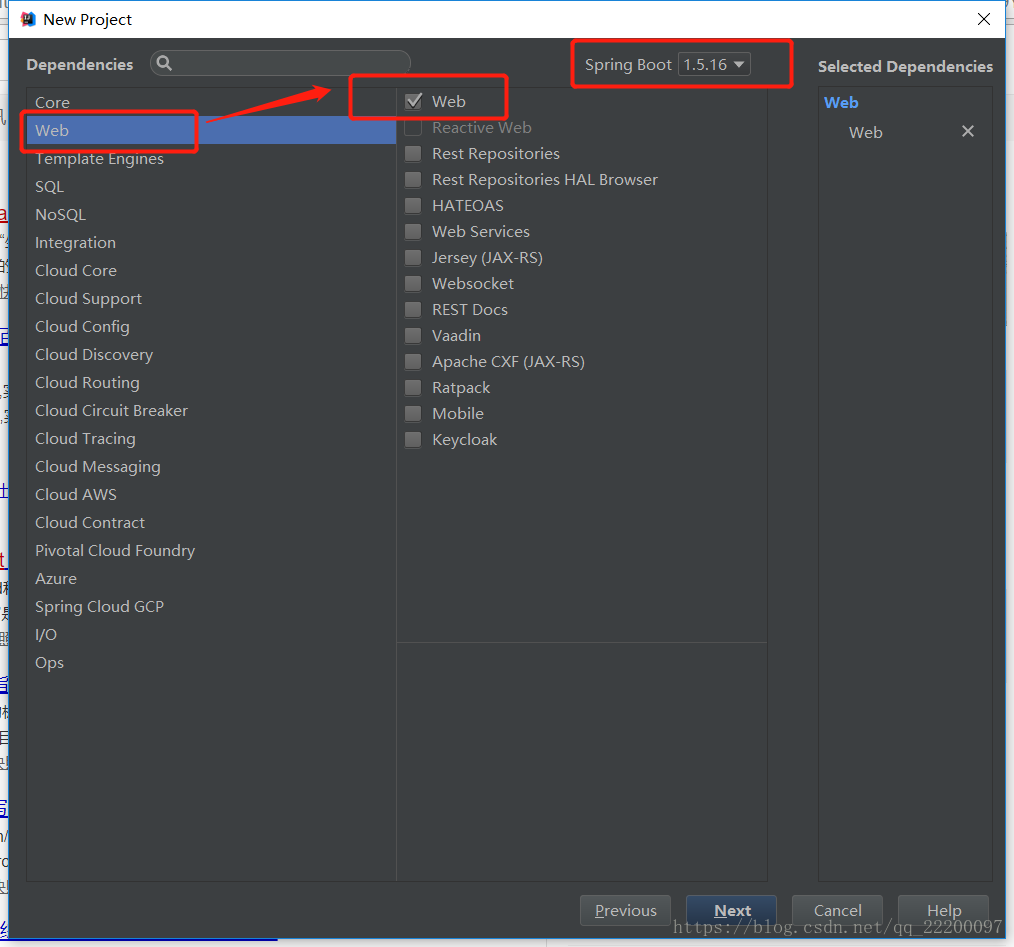Select Cloud Messaging category

pyautogui.click(x=211, y=466)
